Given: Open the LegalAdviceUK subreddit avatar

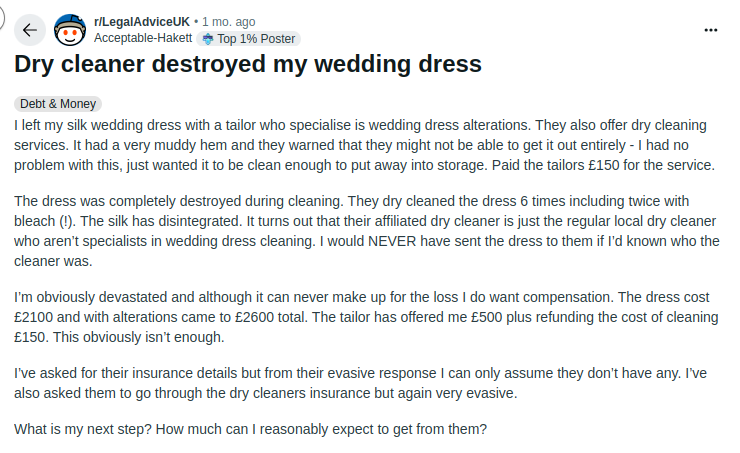Looking at the screenshot, I should tap(69, 30).
